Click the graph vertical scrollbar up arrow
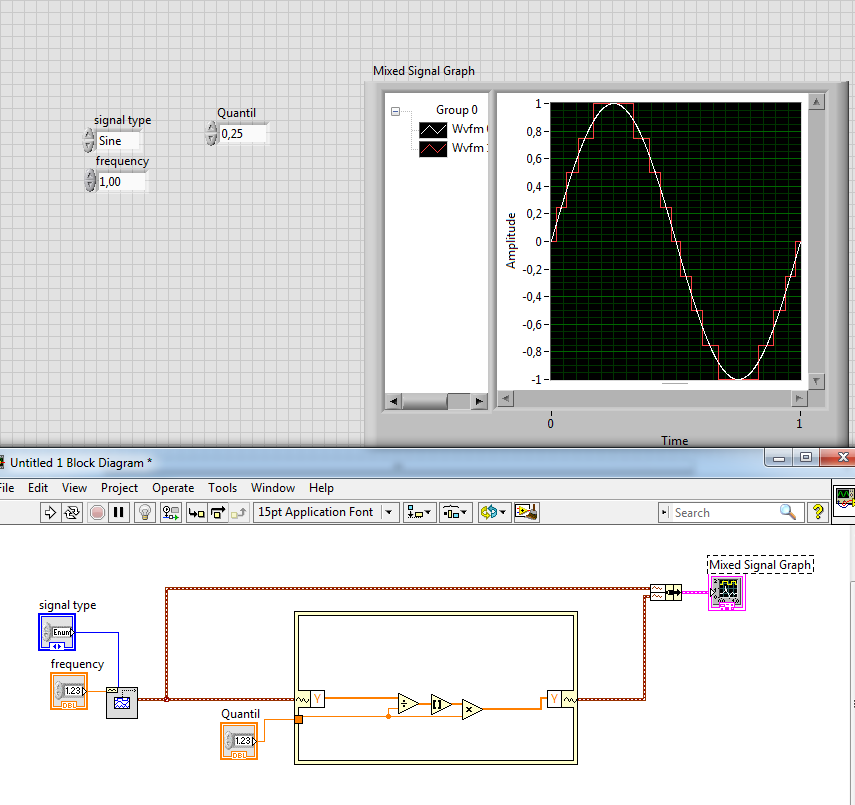The image size is (855, 805). (x=816, y=102)
